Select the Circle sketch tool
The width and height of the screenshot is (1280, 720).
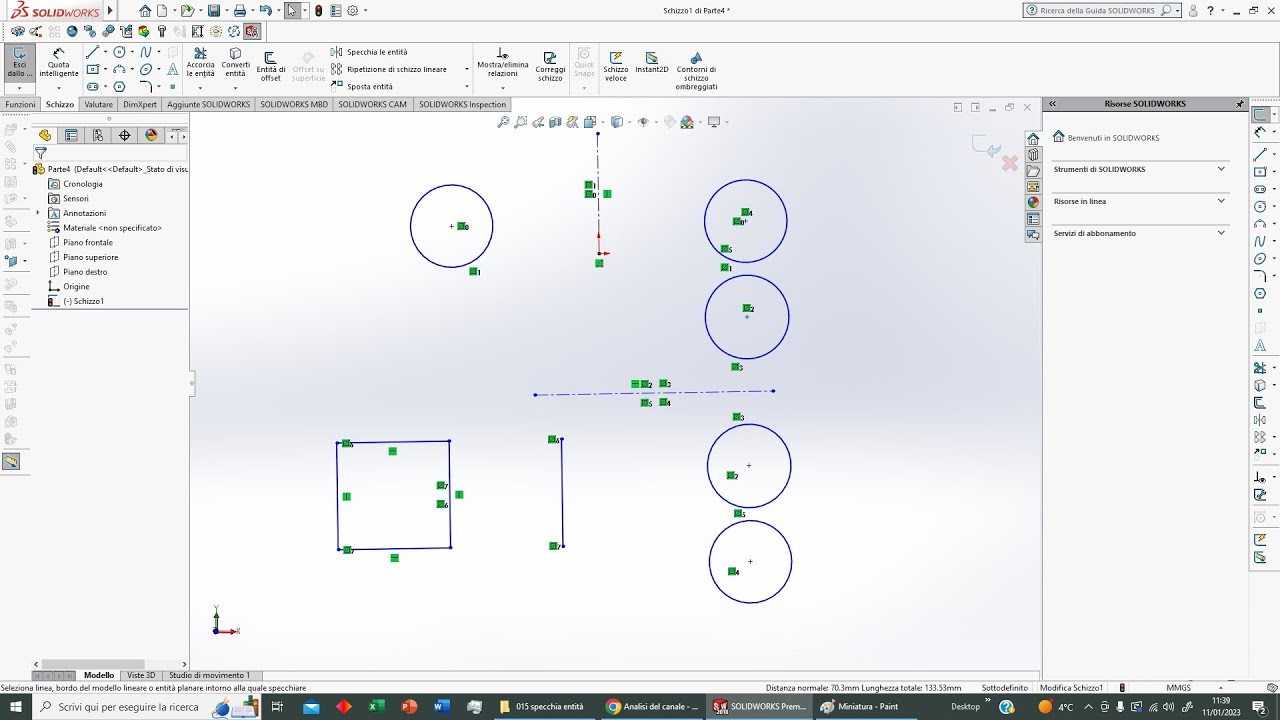coord(120,52)
